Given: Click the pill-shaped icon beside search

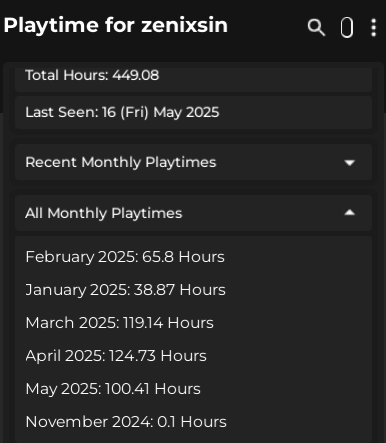Looking at the screenshot, I should [347, 27].
